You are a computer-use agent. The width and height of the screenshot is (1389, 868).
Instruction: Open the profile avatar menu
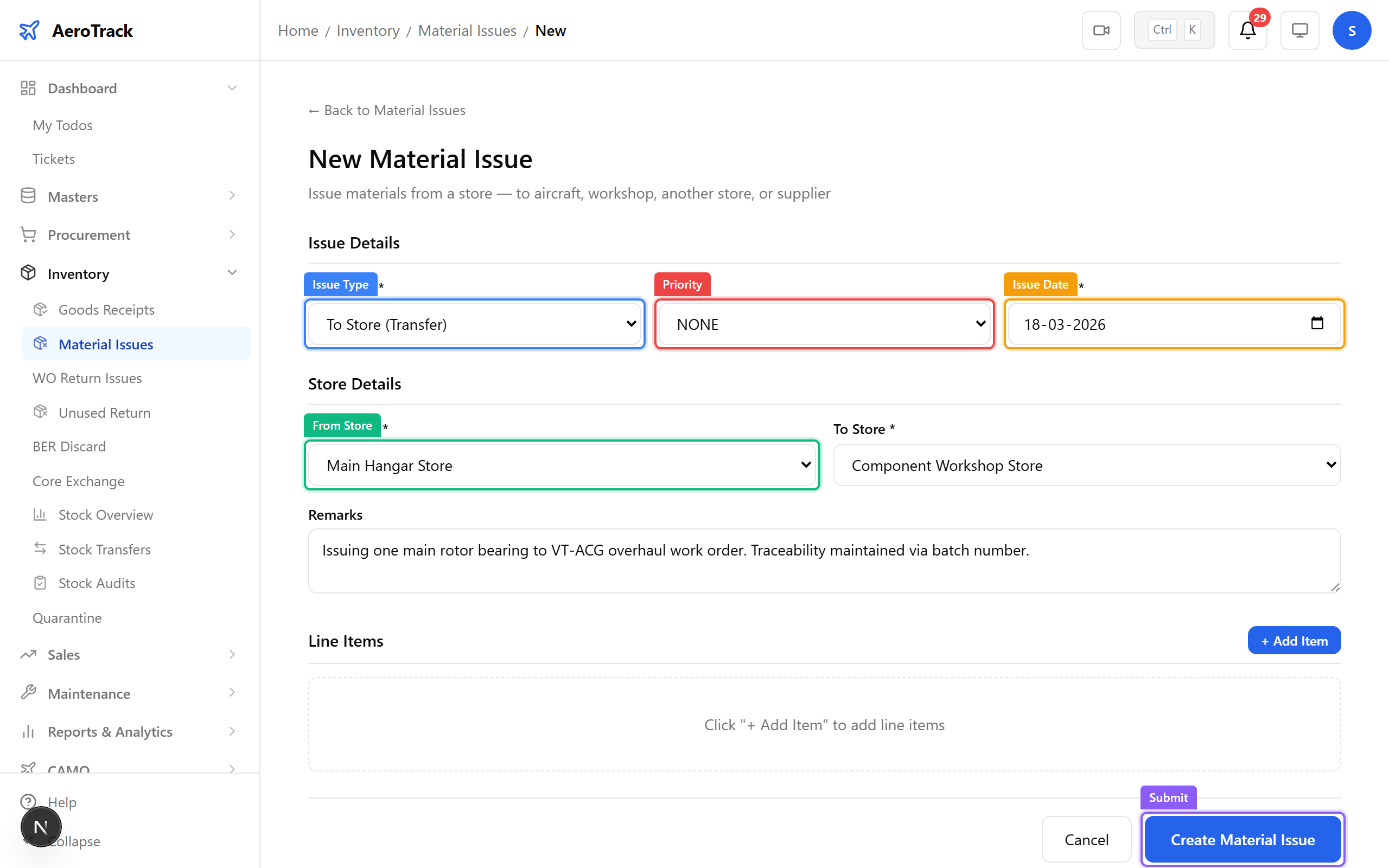tap(1352, 30)
